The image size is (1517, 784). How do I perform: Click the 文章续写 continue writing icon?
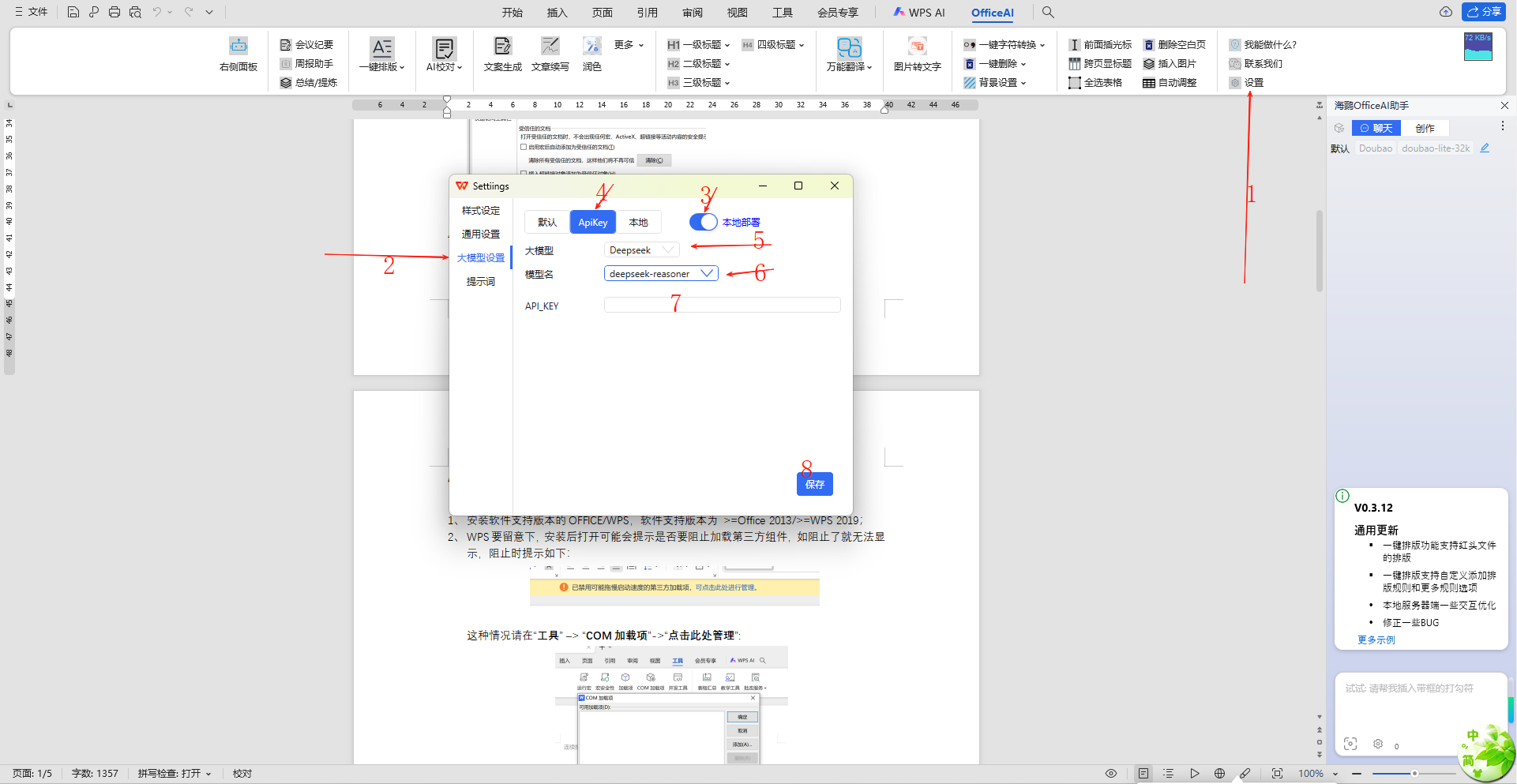(x=550, y=54)
